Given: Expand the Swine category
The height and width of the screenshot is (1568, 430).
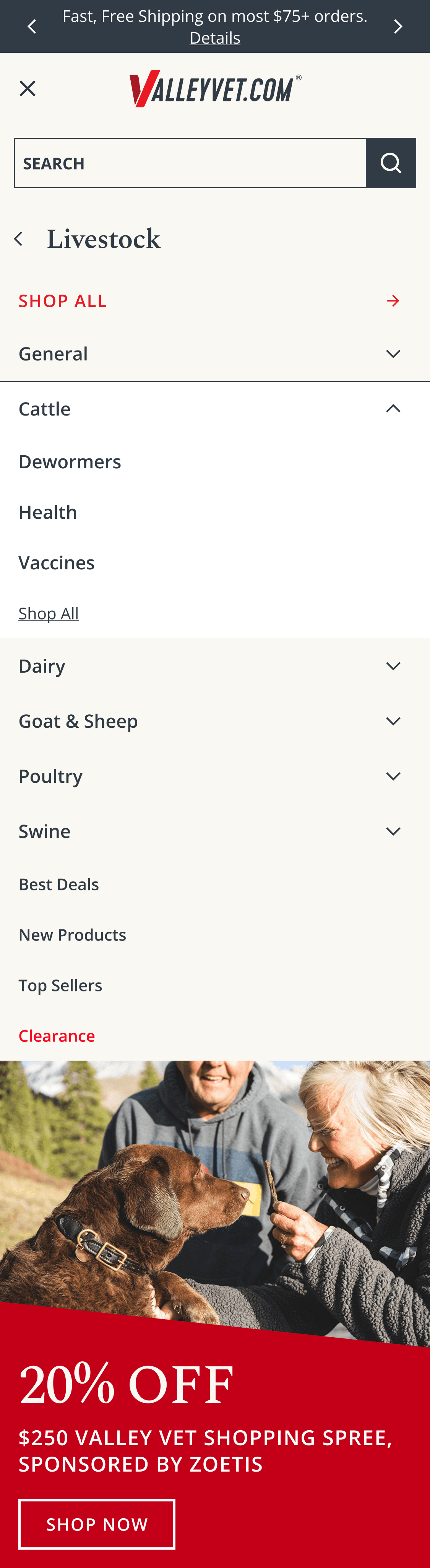Looking at the screenshot, I should (x=393, y=831).
